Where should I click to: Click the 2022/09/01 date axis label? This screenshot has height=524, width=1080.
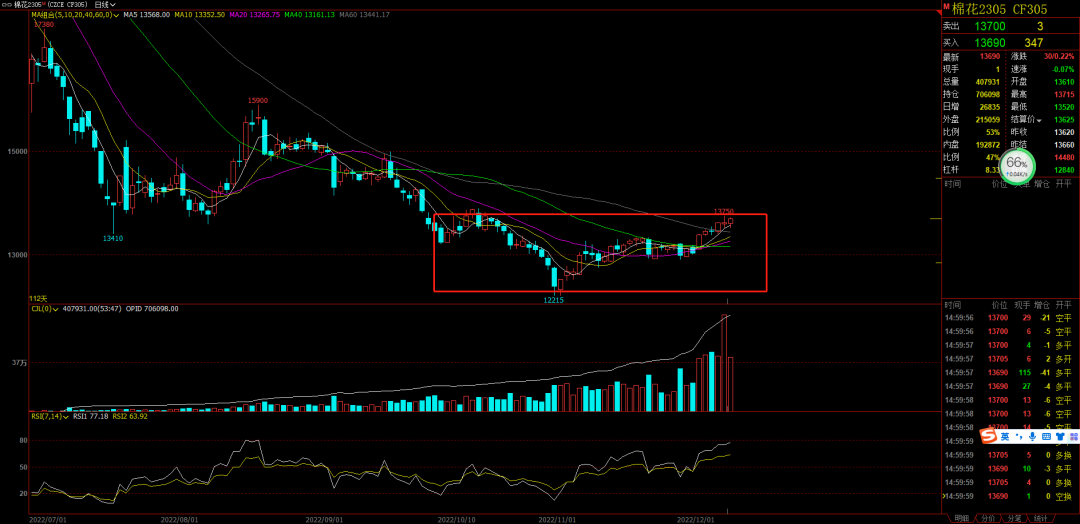(x=322, y=518)
